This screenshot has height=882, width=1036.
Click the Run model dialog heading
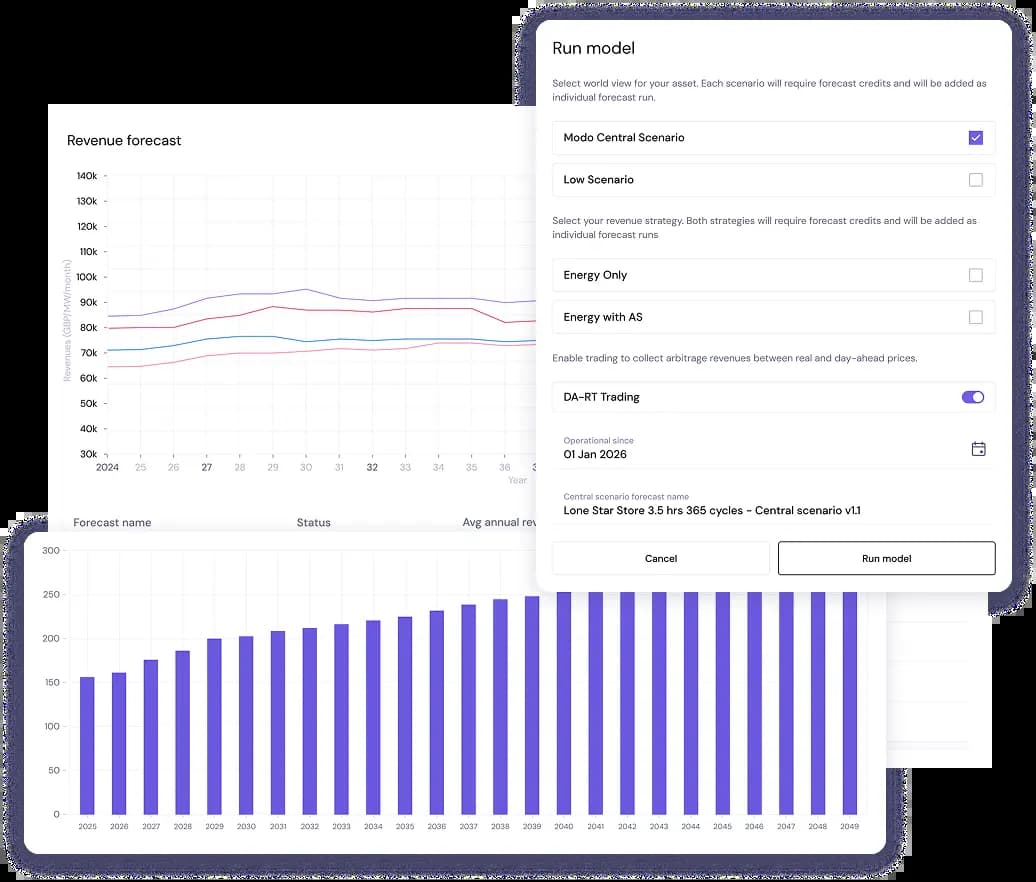click(593, 48)
